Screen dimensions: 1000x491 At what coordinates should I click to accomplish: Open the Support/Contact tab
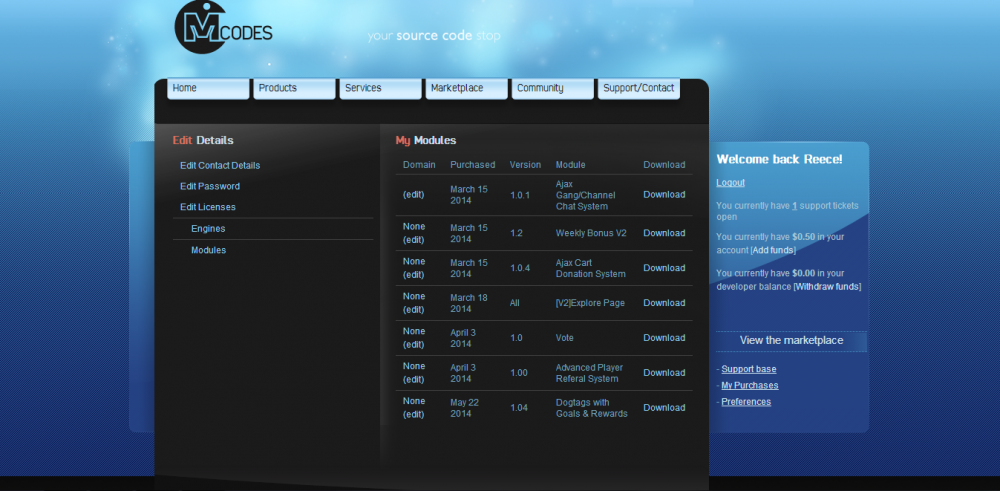[638, 88]
